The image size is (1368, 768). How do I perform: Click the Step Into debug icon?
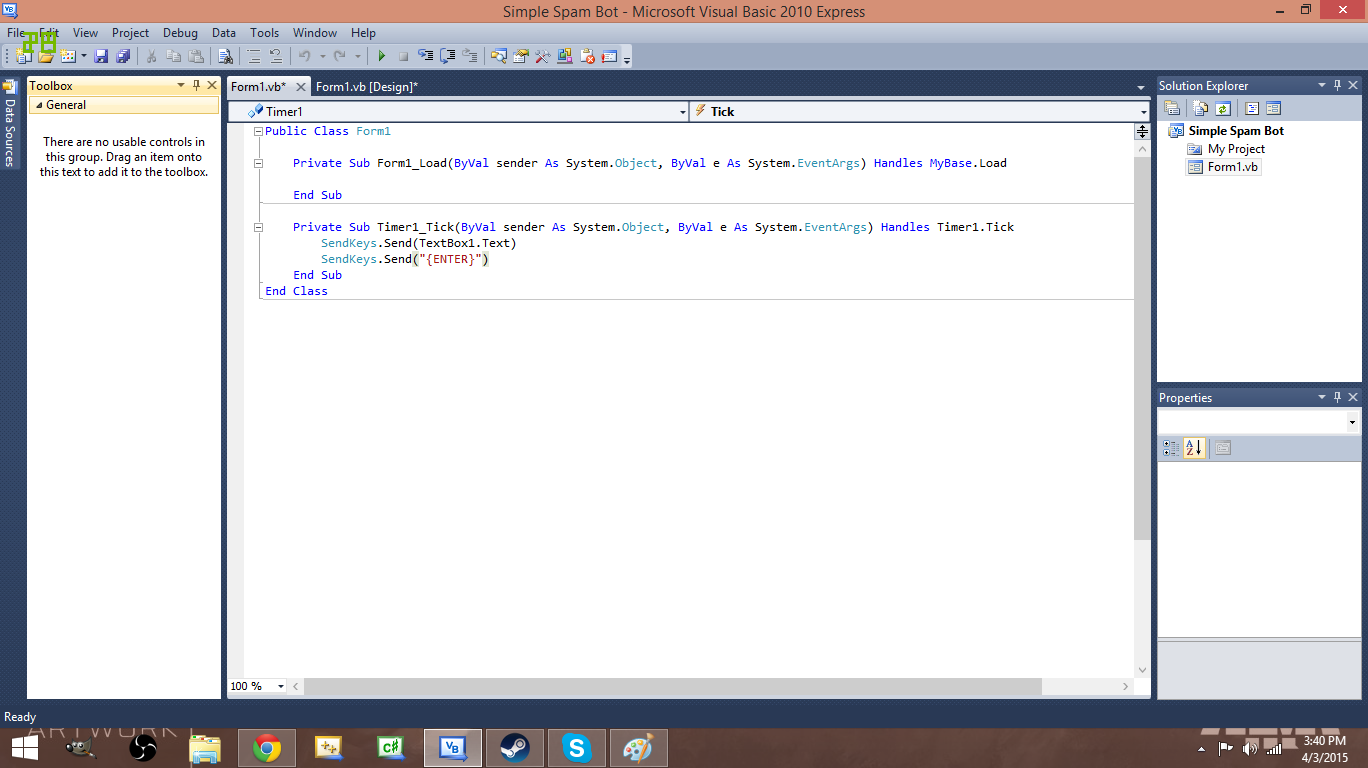[425, 56]
